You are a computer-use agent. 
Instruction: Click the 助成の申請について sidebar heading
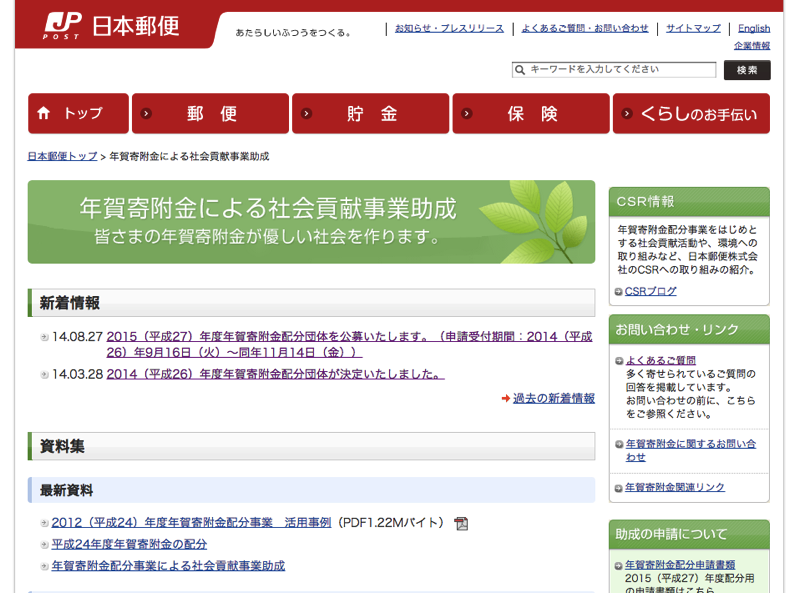click(x=689, y=534)
